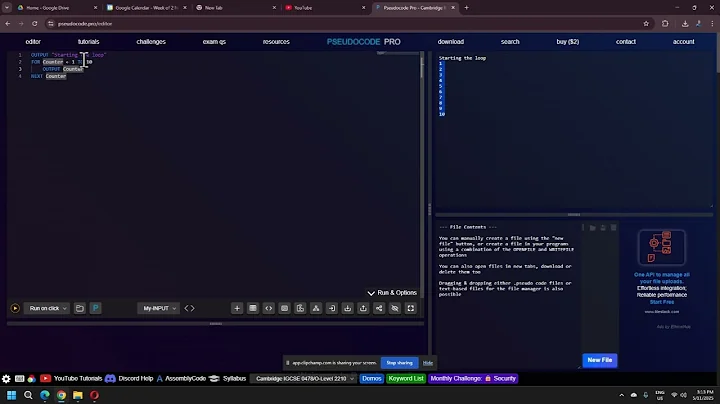Click the code brackets button in icon row
Viewport: 720px width, 404px height.
point(269,309)
